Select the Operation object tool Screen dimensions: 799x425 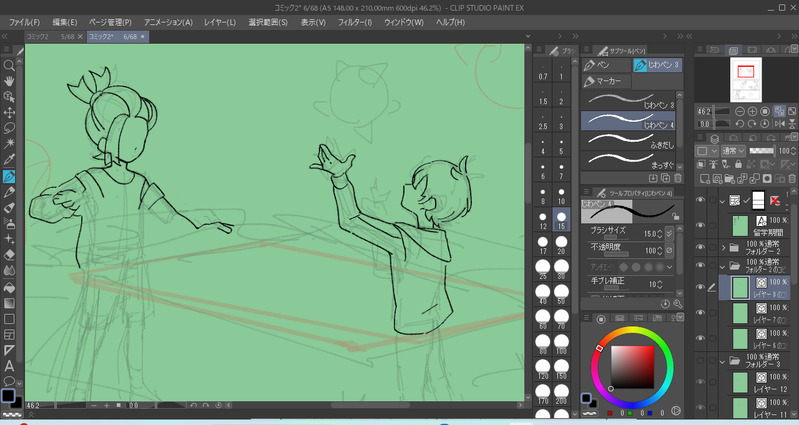(x=9, y=97)
